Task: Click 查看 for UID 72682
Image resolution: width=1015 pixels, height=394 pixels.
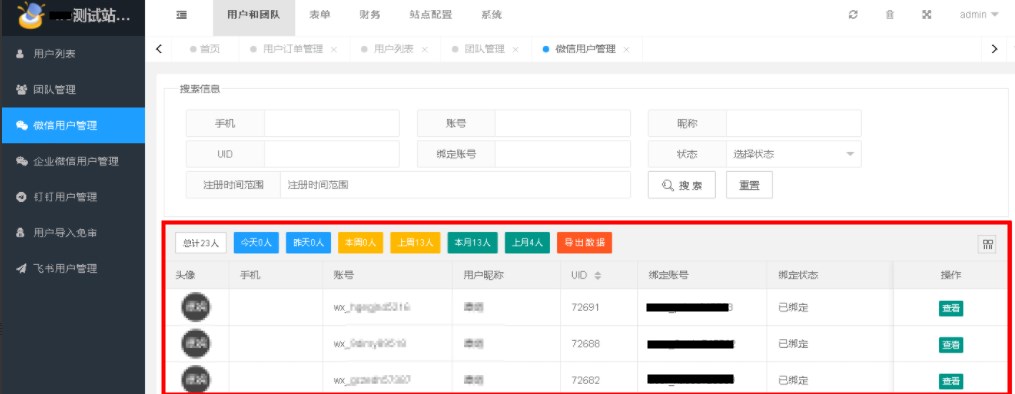Action: click(x=951, y=381)
